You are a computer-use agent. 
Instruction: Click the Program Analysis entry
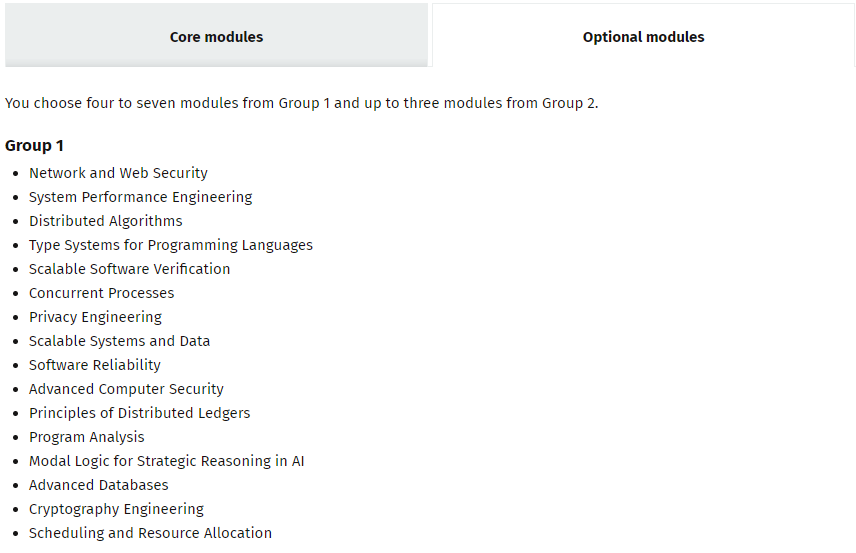(x=86, y=437)
